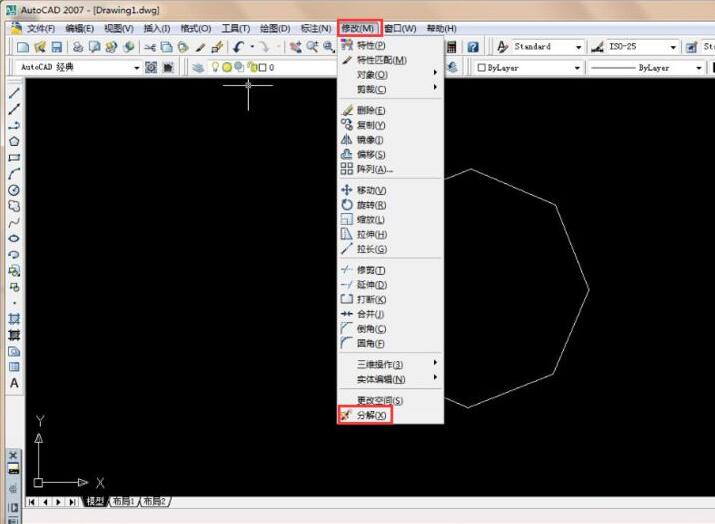Open the 工具(T) menu

coord(236,28)
